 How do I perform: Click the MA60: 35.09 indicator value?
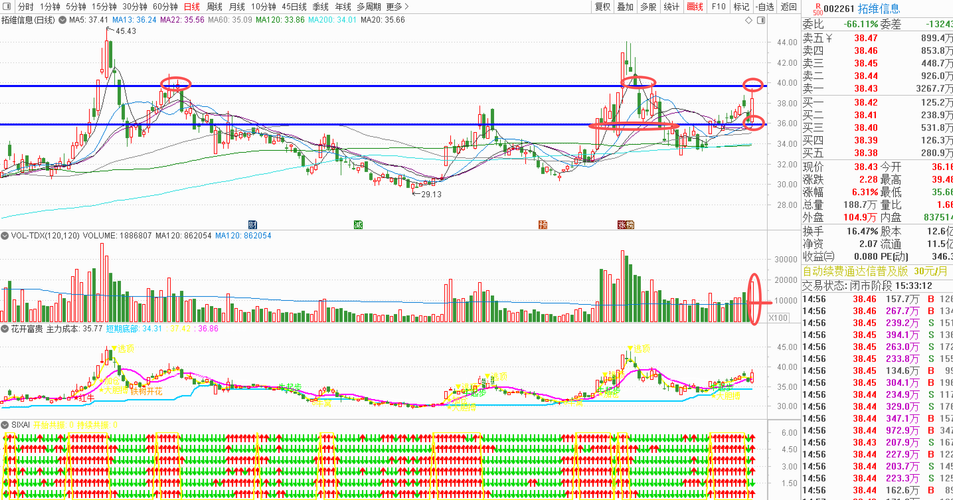230,20
